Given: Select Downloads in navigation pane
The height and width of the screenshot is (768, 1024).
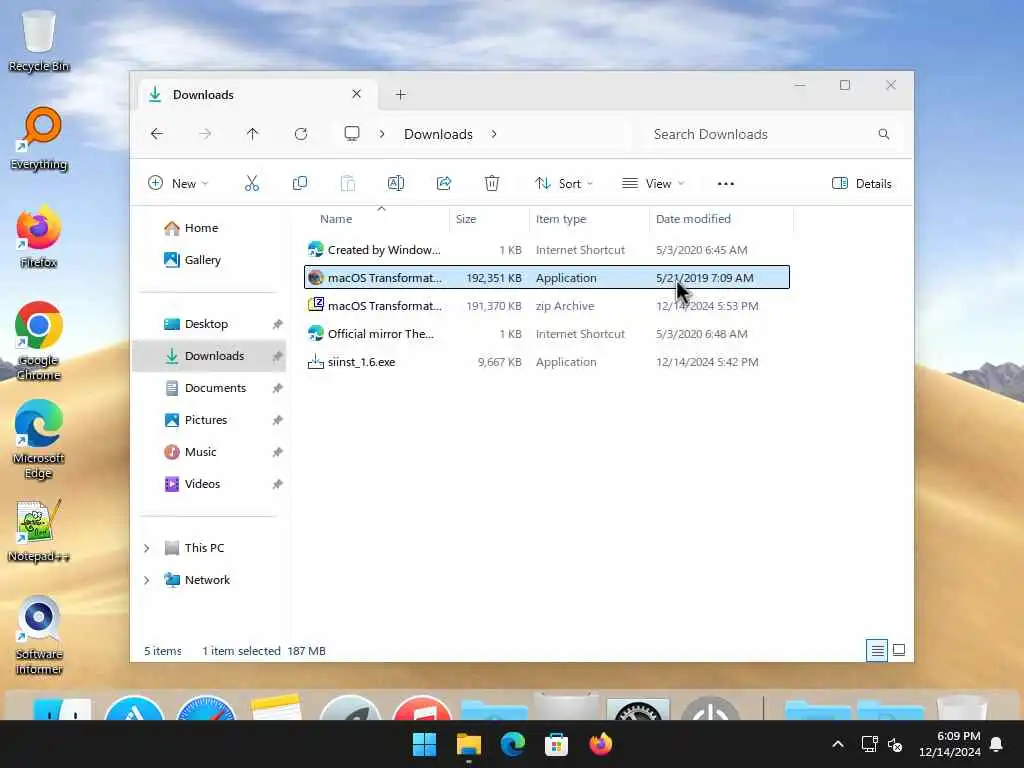Looking at the screenshot, I should tap(210, 356).
